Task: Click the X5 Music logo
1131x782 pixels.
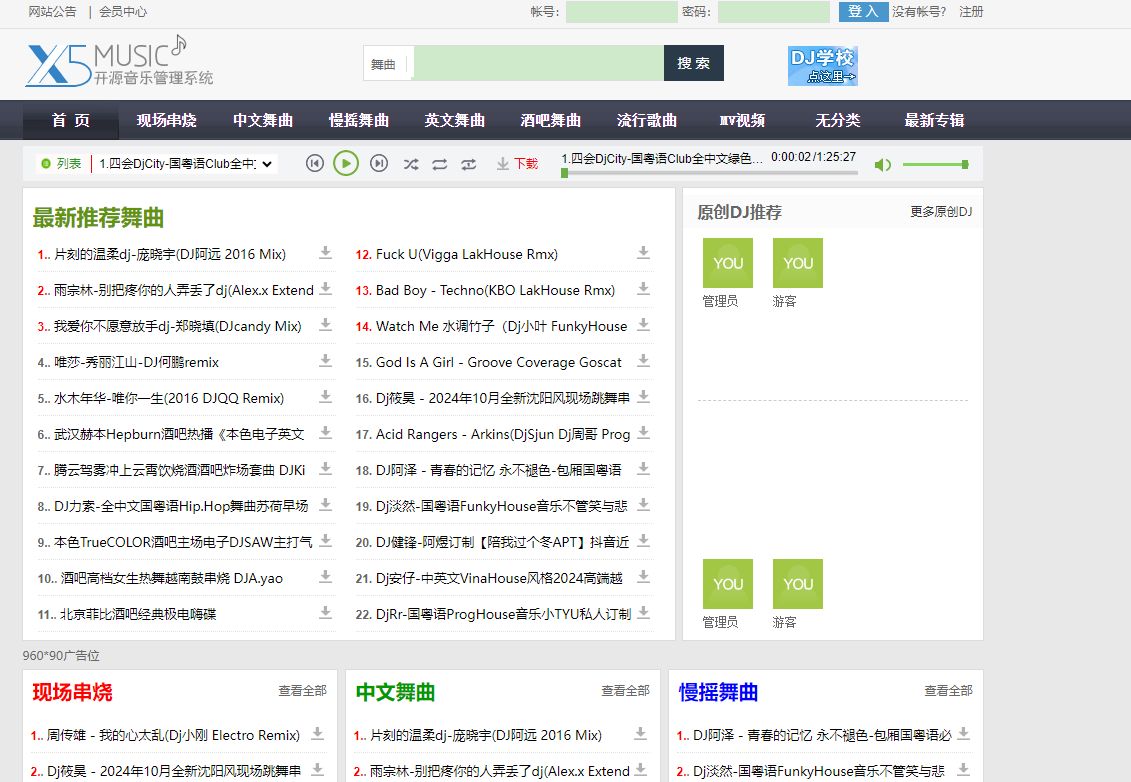Action: 120,61
